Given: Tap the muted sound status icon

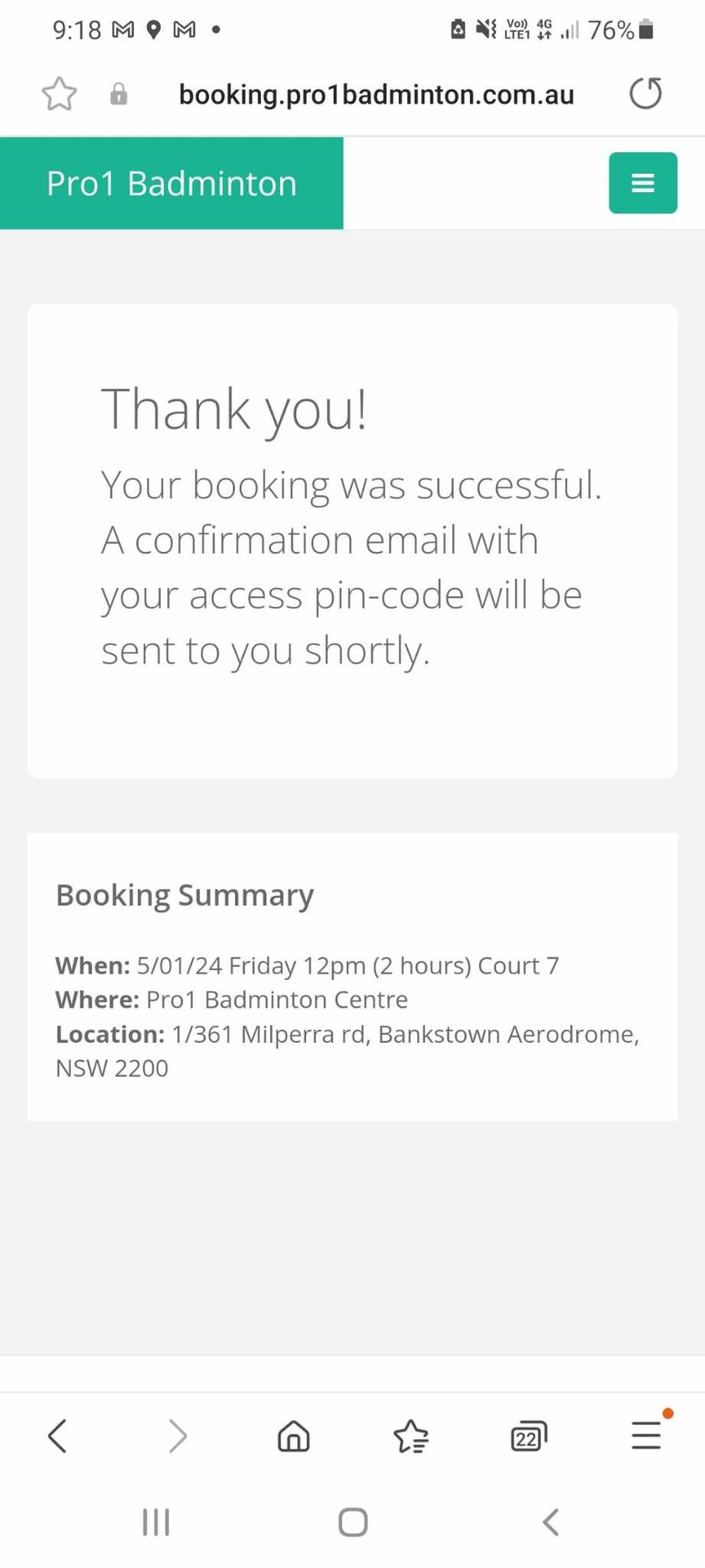Looking at the screenshot, I should pos(485,30).
